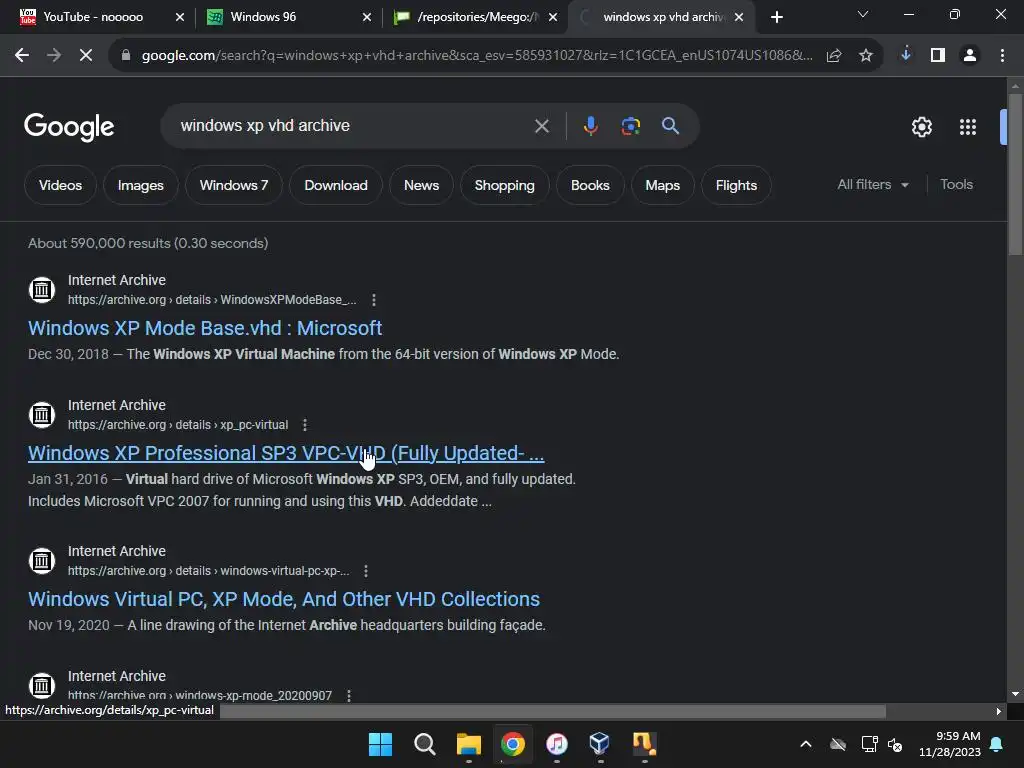Open Windows Virtual PC, XP Mode collections link
Image resolution: width=1024 pixels, height=768 pixels.
pyautogui.click(x=284, y=599)
